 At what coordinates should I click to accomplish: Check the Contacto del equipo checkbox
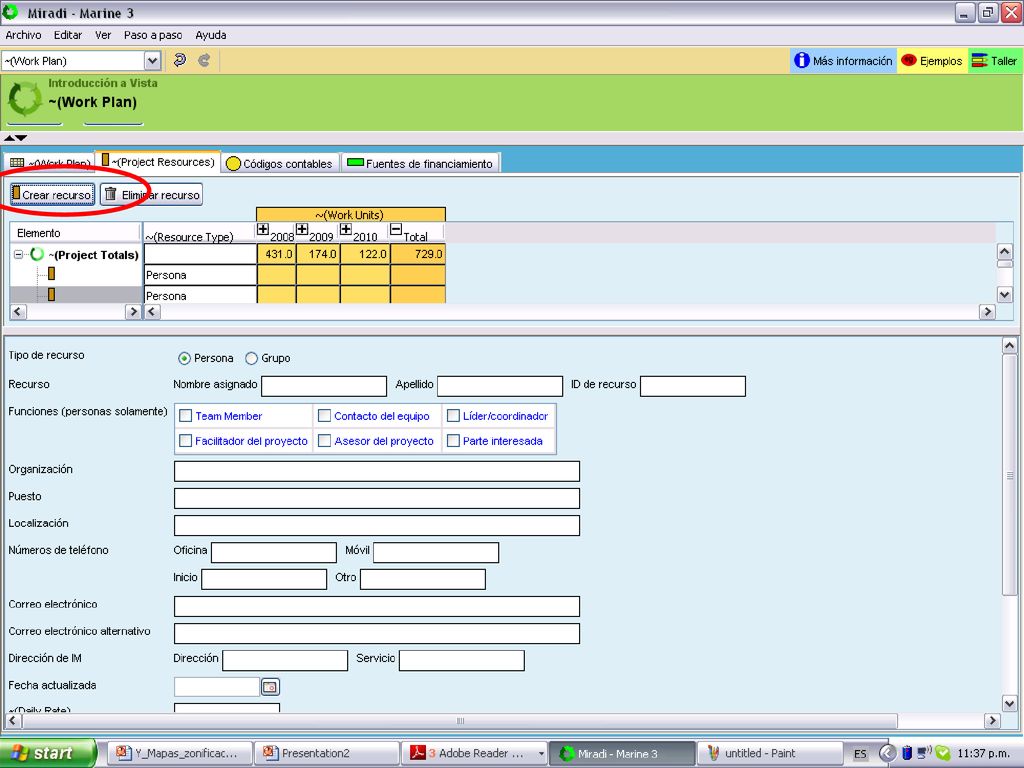(325, 416)
